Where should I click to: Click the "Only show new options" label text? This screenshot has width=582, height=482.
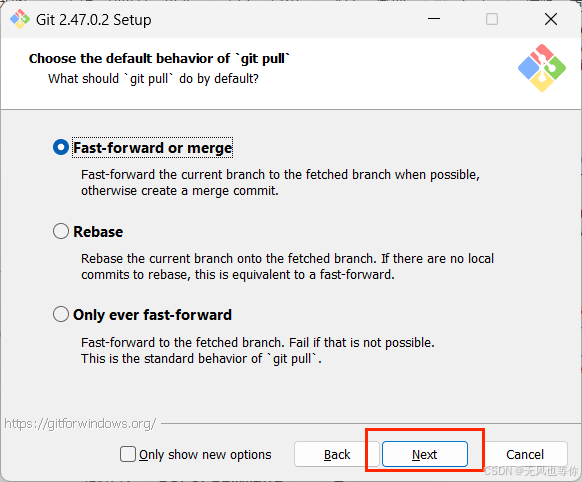[x=205, y=455]
